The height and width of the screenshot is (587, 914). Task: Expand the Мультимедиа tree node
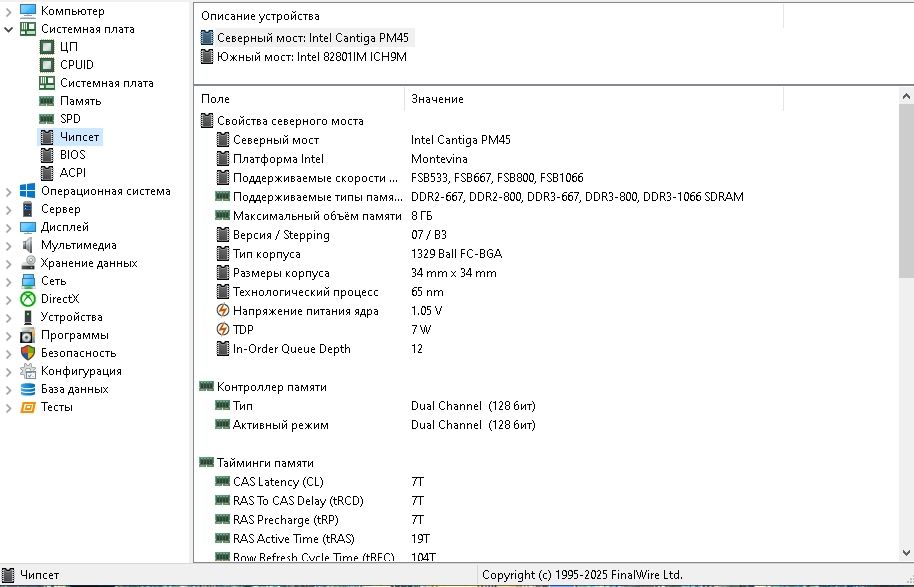click(8, 245)
